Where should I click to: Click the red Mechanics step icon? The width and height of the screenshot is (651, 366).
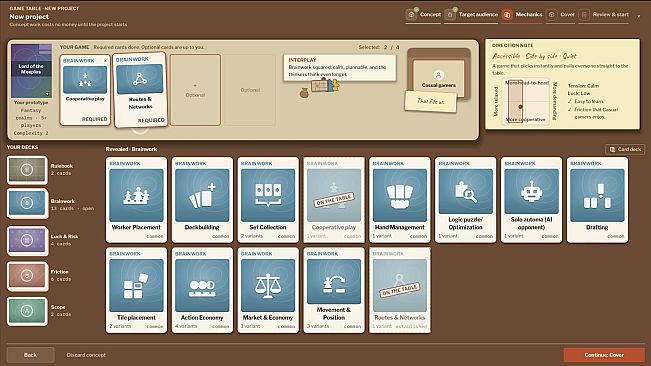(507, 15)
